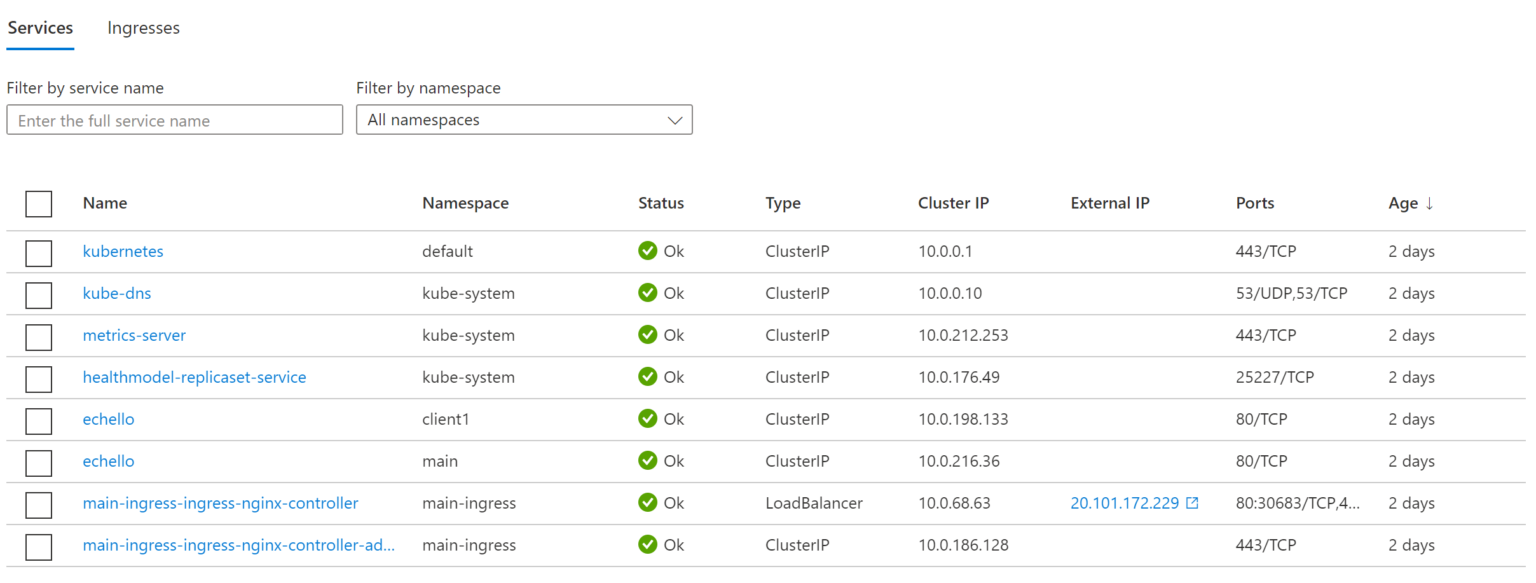
Task: Click the Ok status icon for main-ingress-ingress-nginx-controller
Action: point(648,503)
